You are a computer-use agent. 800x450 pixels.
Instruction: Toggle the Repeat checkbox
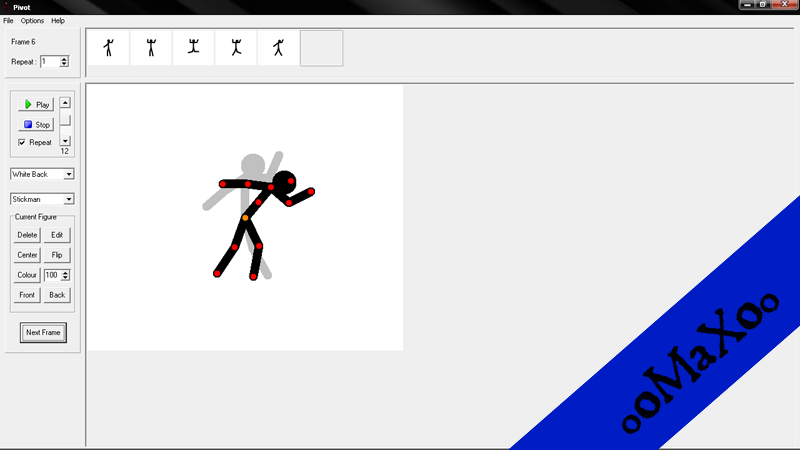(22, 142)
